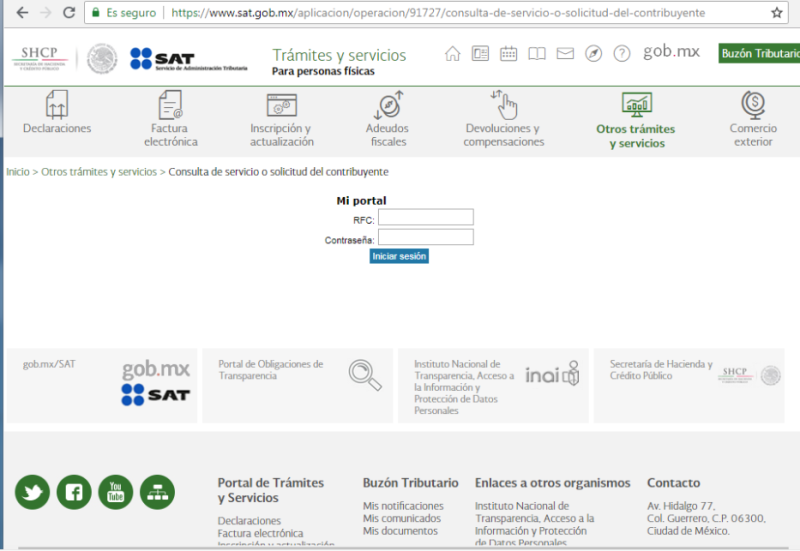Open the Adeudos fiscales menu
800x551 pixels.
[388, 119]
